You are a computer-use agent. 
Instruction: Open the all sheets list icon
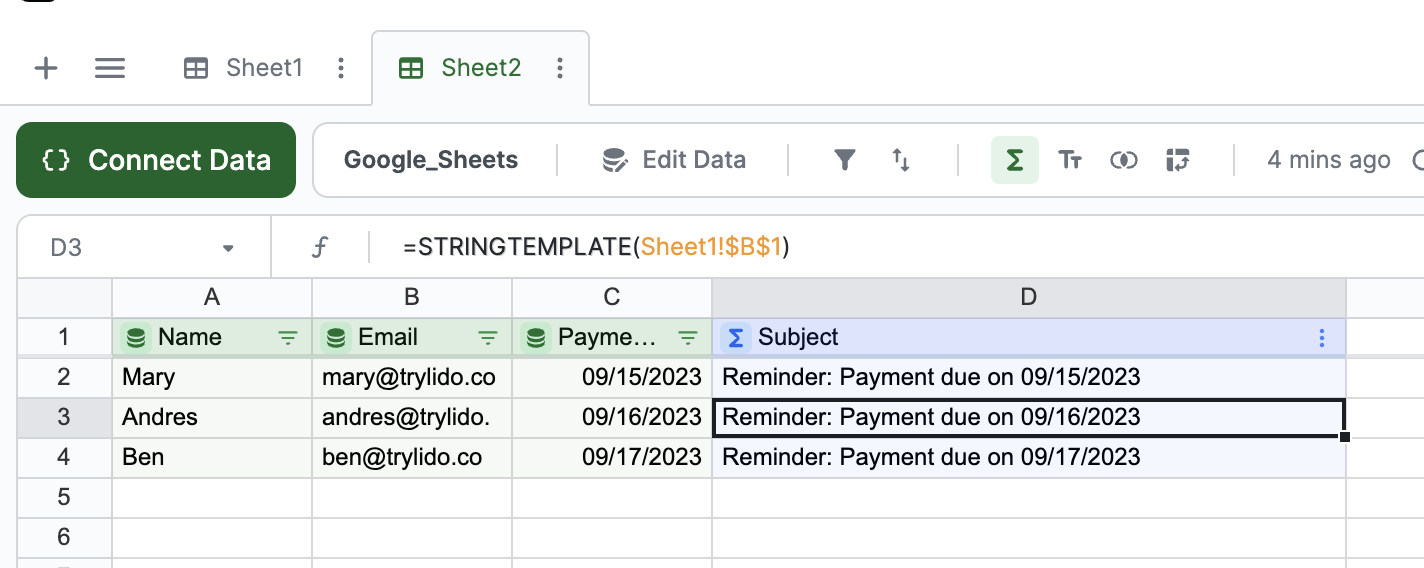[109, 68]
